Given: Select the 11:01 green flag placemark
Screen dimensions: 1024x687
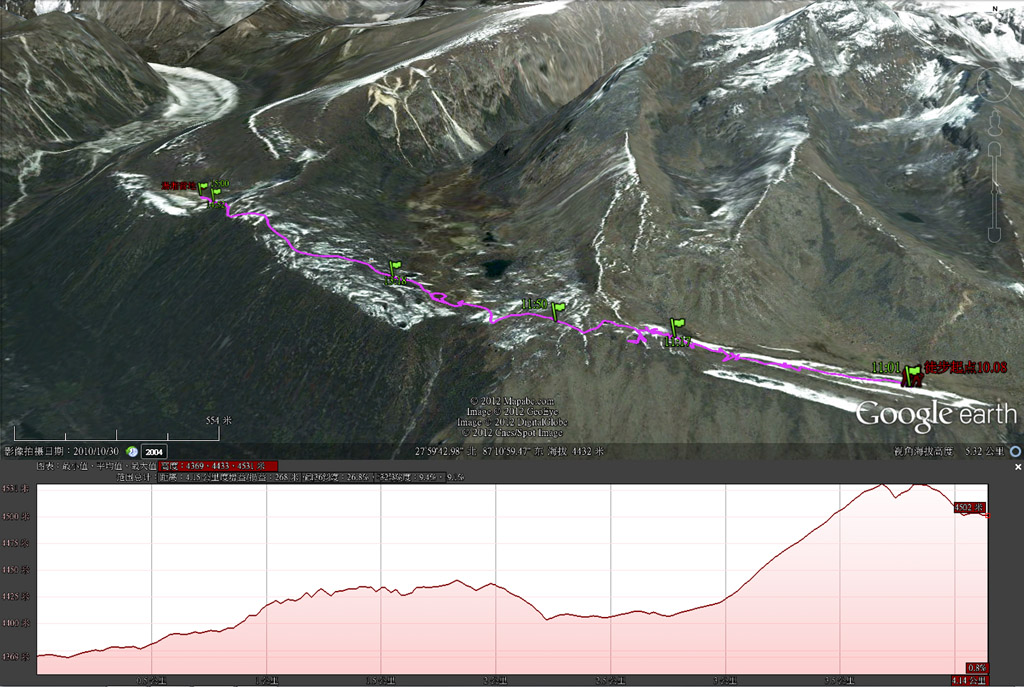Looking at the screenshot, I should tap(912, 375).
